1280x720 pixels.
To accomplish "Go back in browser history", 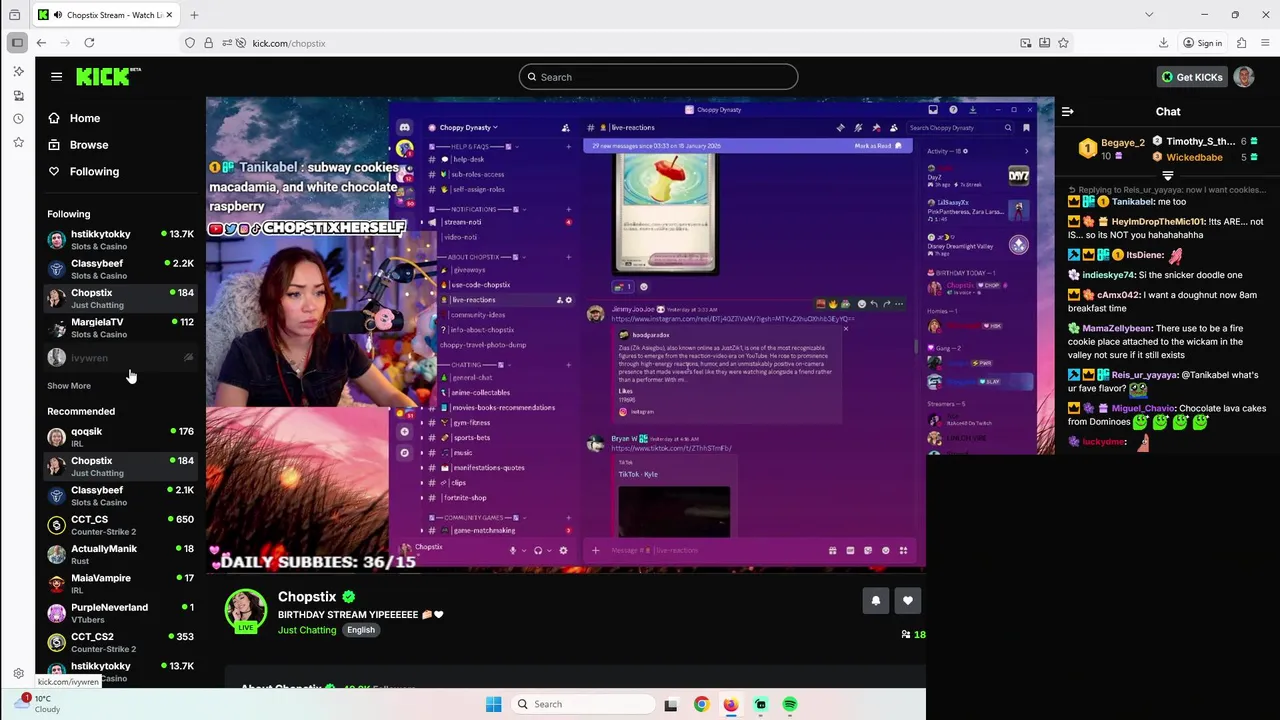I will pos(41,43).
